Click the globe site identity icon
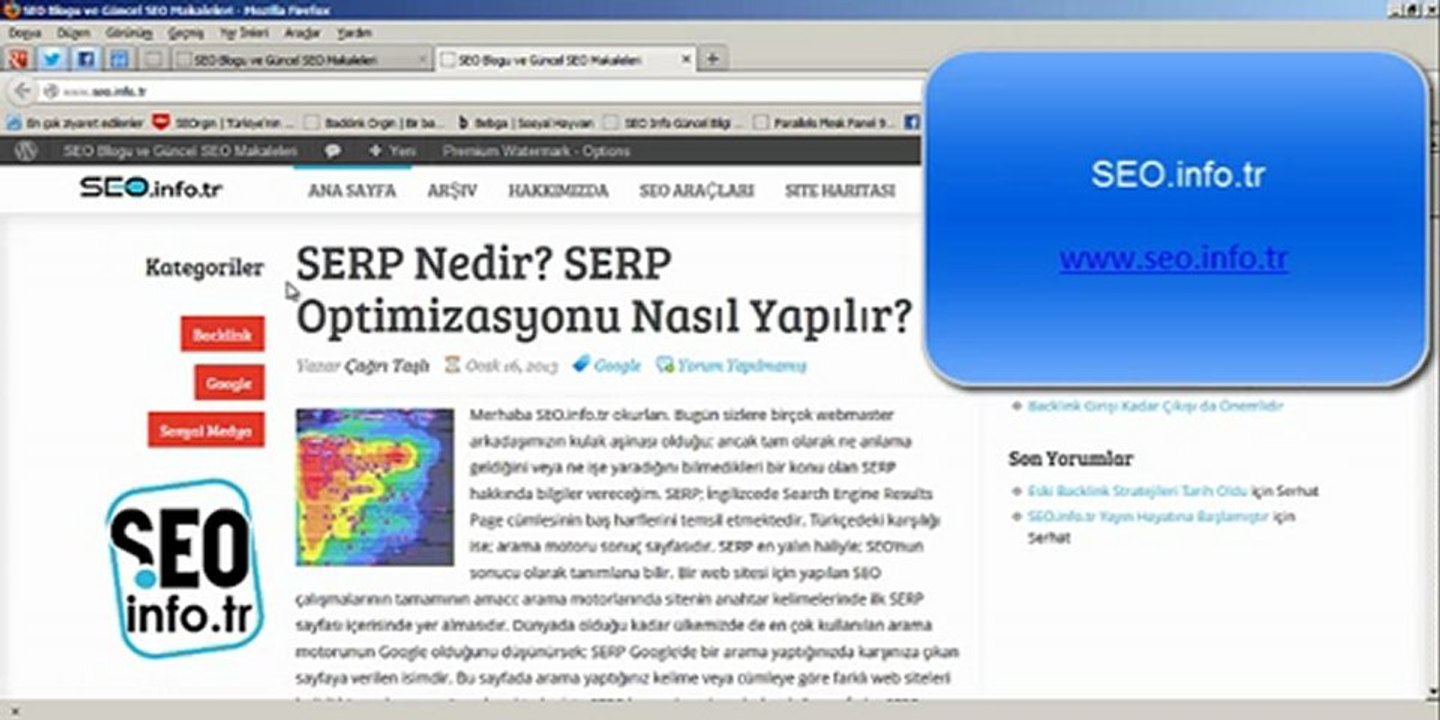Image resolution: width=1440 pixels, height=720 pixels. pos(50,91)
